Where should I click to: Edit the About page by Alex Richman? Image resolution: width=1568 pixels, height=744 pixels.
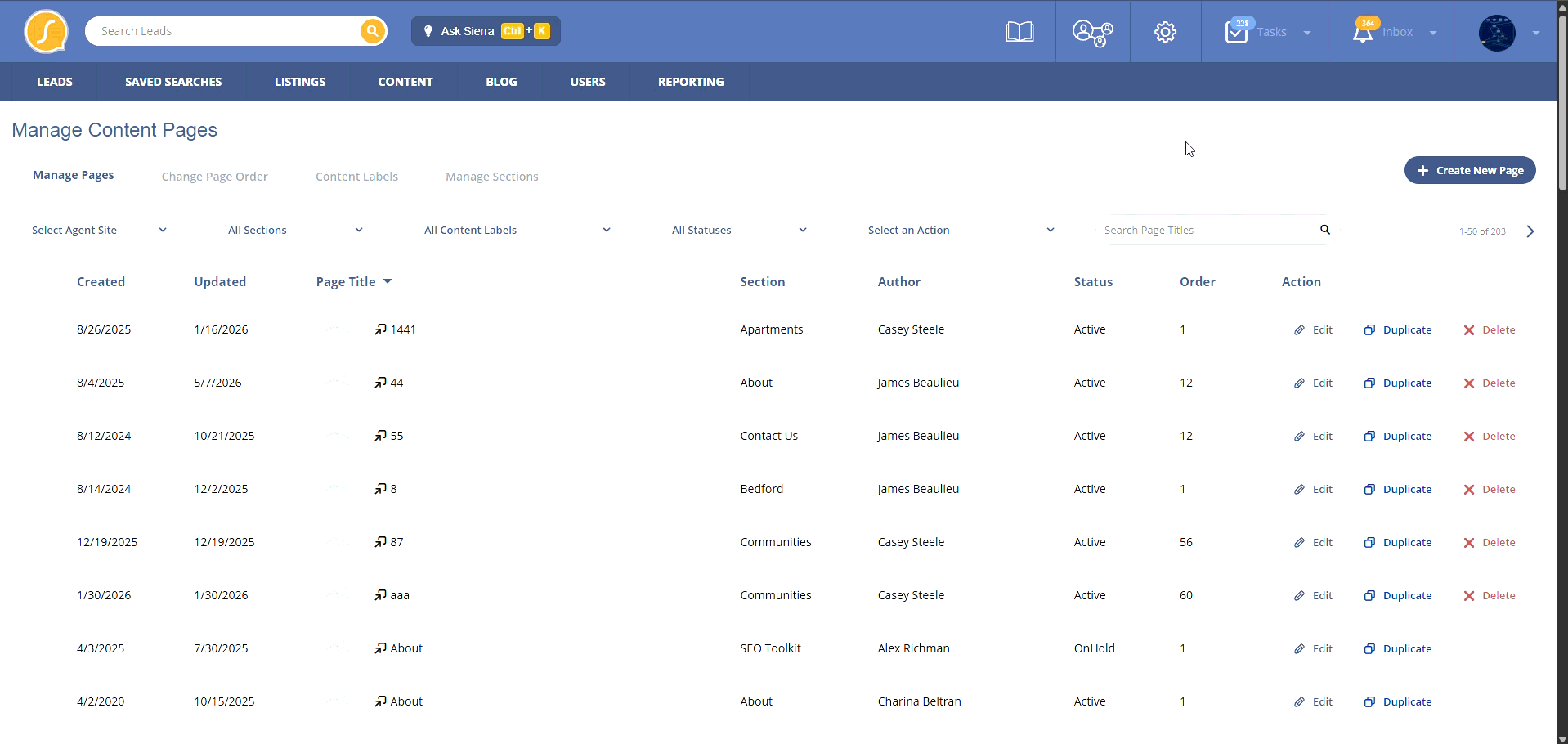pos(1314,648)
